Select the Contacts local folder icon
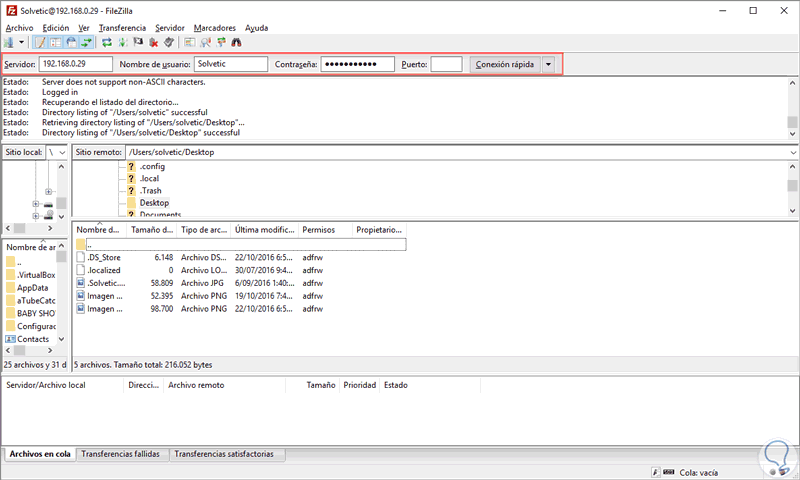Viewport: 800px width, 480px height. 11,339
